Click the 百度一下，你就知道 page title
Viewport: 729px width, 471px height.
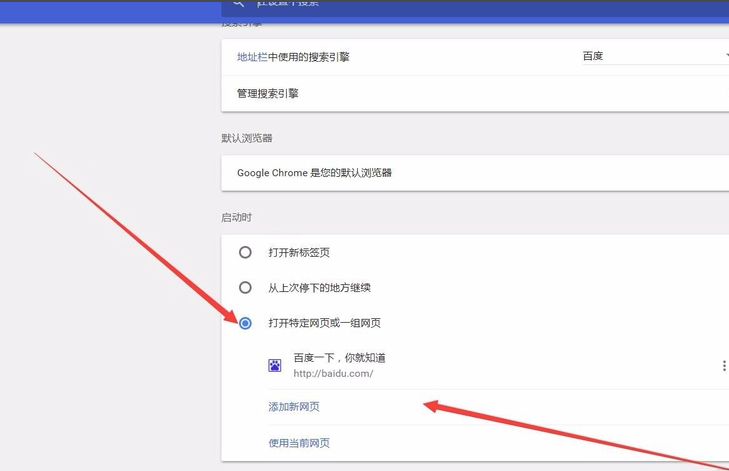coord(339,358)
